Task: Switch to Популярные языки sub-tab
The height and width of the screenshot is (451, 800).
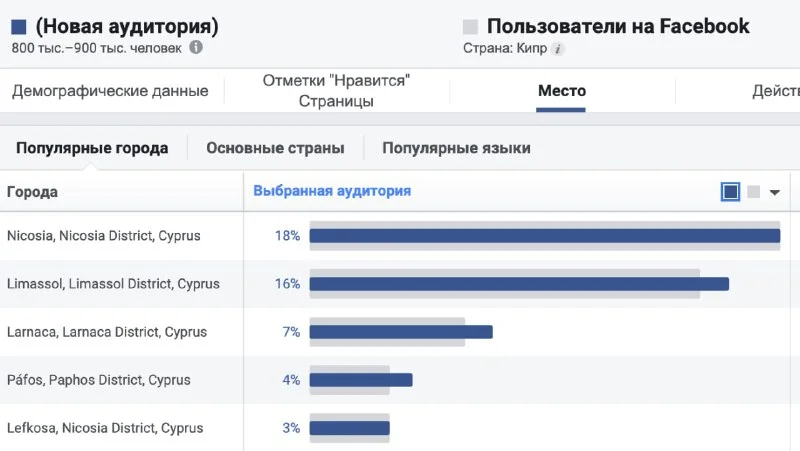Action: pyautogui.click(x=456, y=148)
